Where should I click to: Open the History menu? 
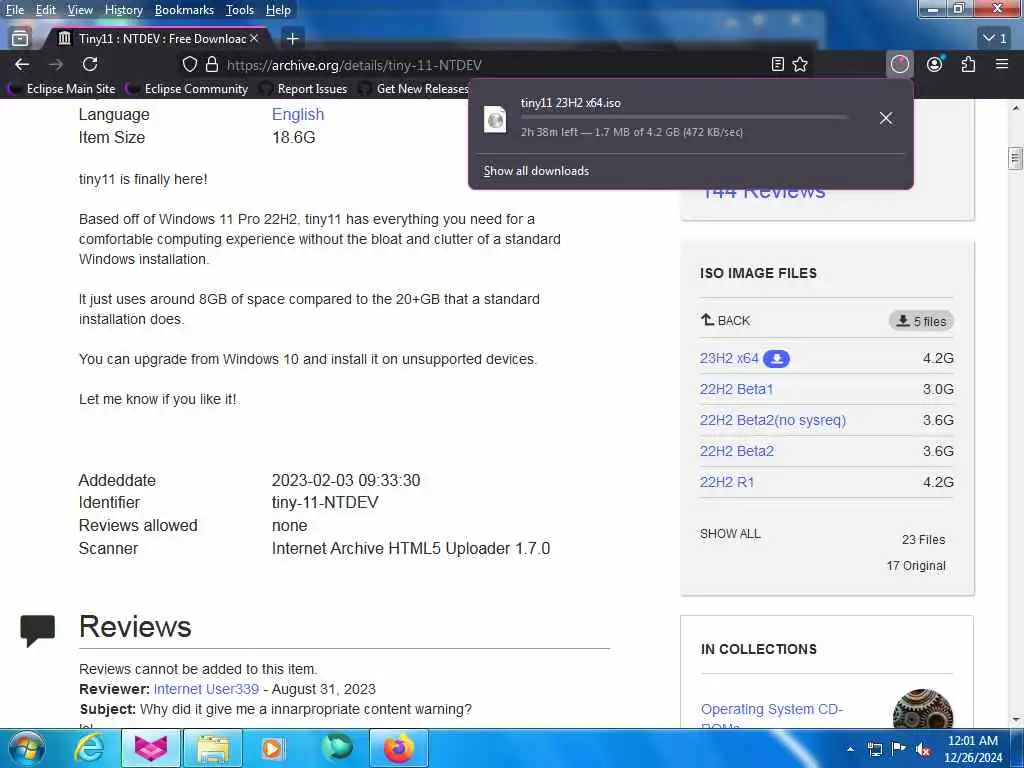[x=123, y=10]
